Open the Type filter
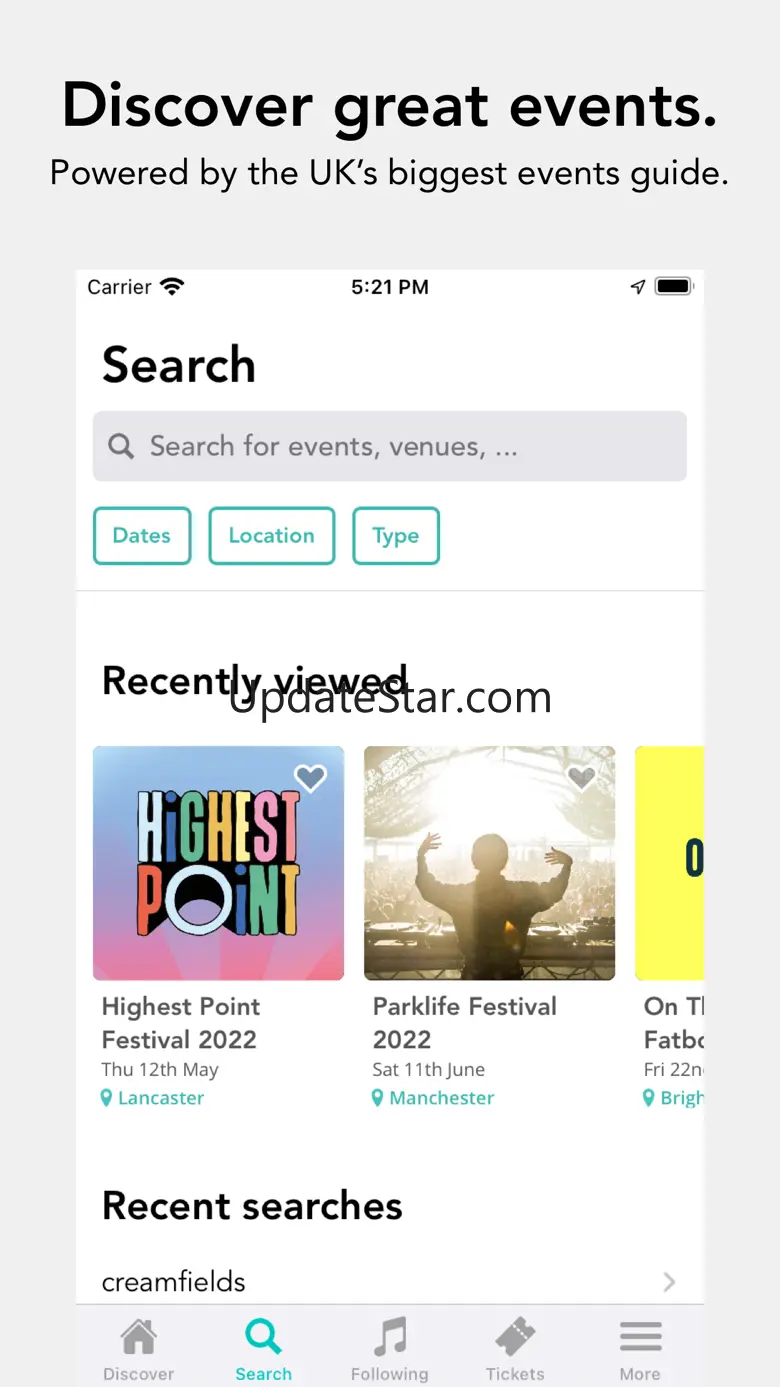 (x=396, y=536)
